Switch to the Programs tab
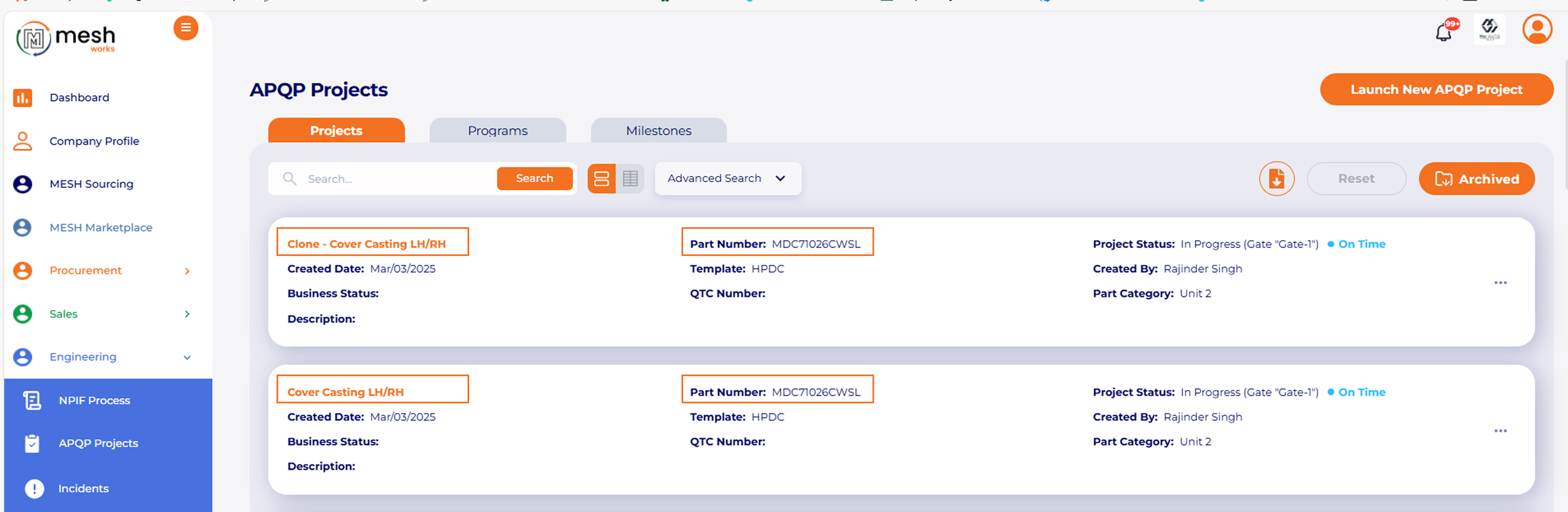 497,131
